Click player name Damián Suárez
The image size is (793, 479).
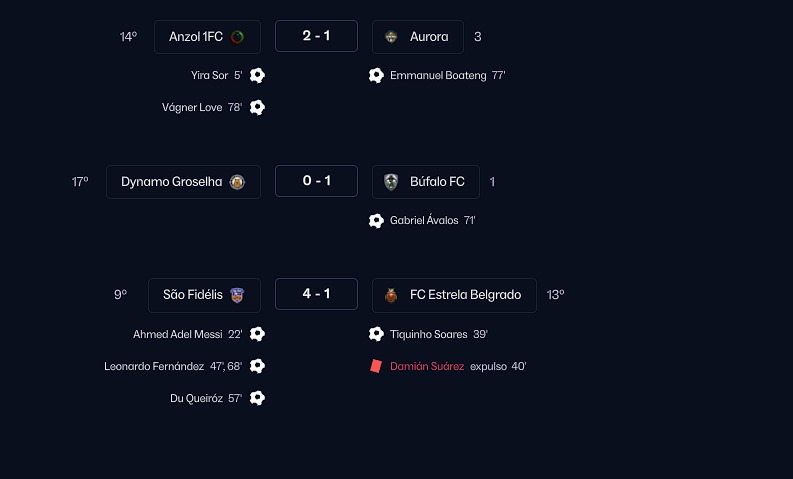[x=427, y=366]
